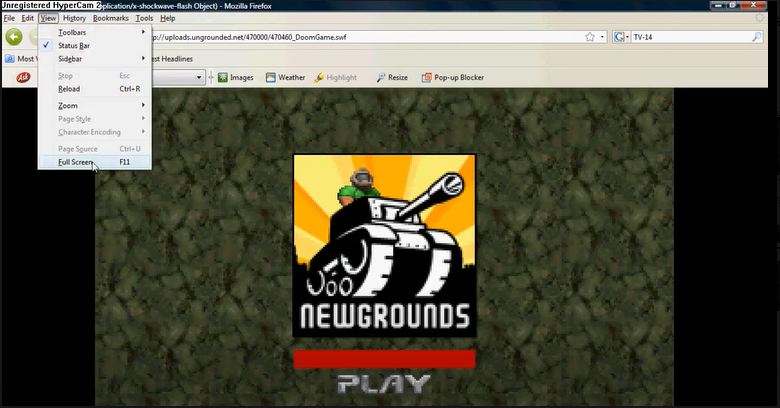Click the red loading progress bar
The height and width of the screenshot is (408, 780).
tap(385, 359)
